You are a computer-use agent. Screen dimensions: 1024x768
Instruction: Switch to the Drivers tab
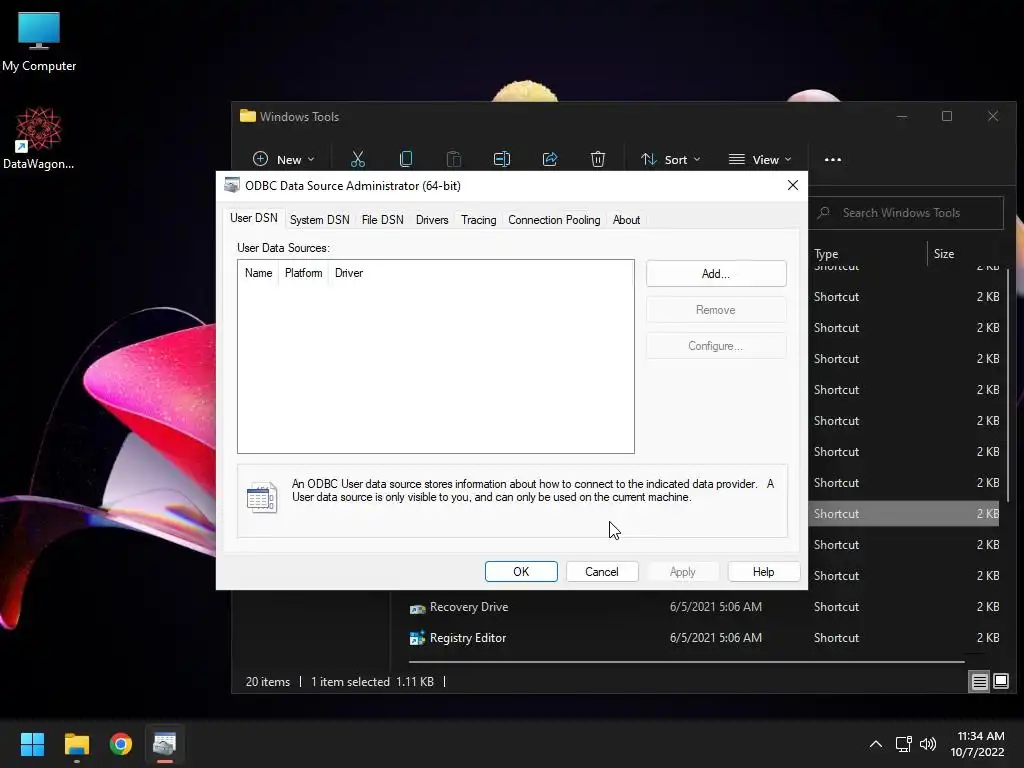point(432,220)
